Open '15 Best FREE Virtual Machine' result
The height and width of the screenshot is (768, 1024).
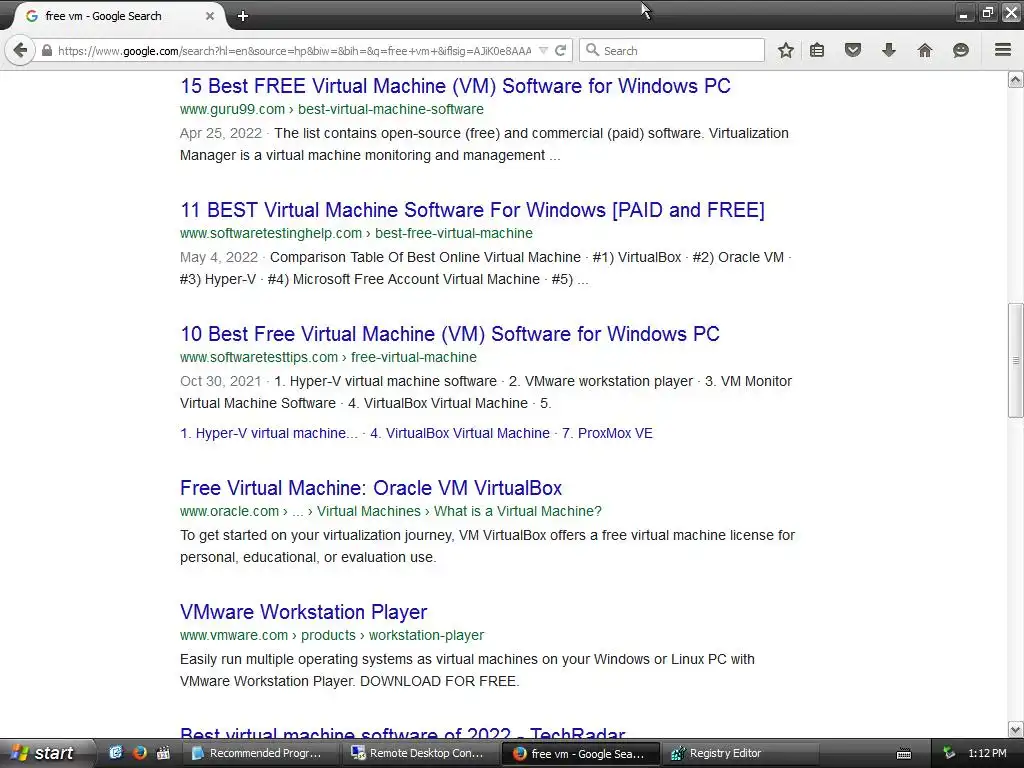[x=455, y=86]
